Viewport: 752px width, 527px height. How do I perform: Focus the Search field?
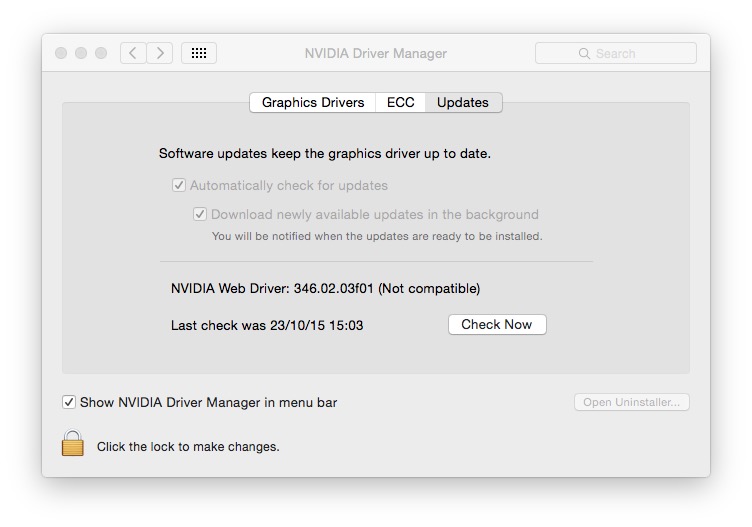[616, 53]
